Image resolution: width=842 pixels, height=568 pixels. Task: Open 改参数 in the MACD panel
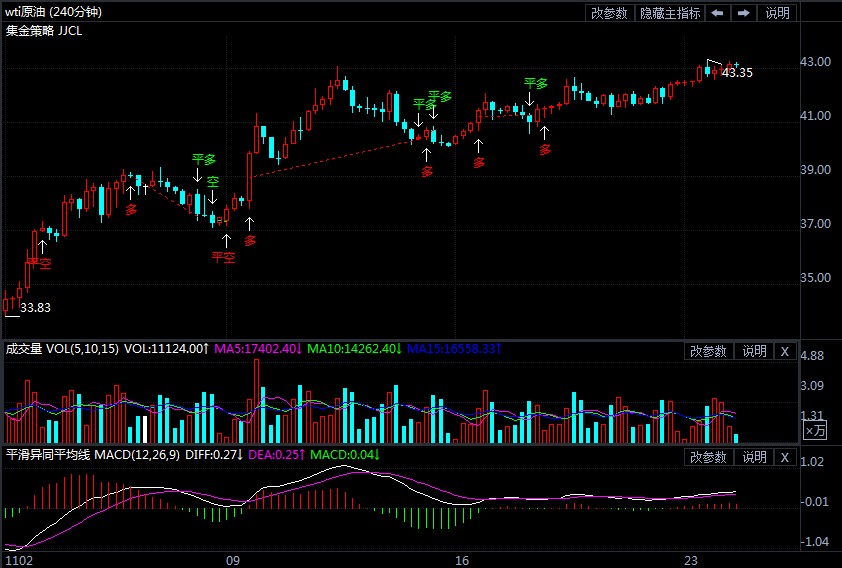pyautogui.click(x=708, y=457)
